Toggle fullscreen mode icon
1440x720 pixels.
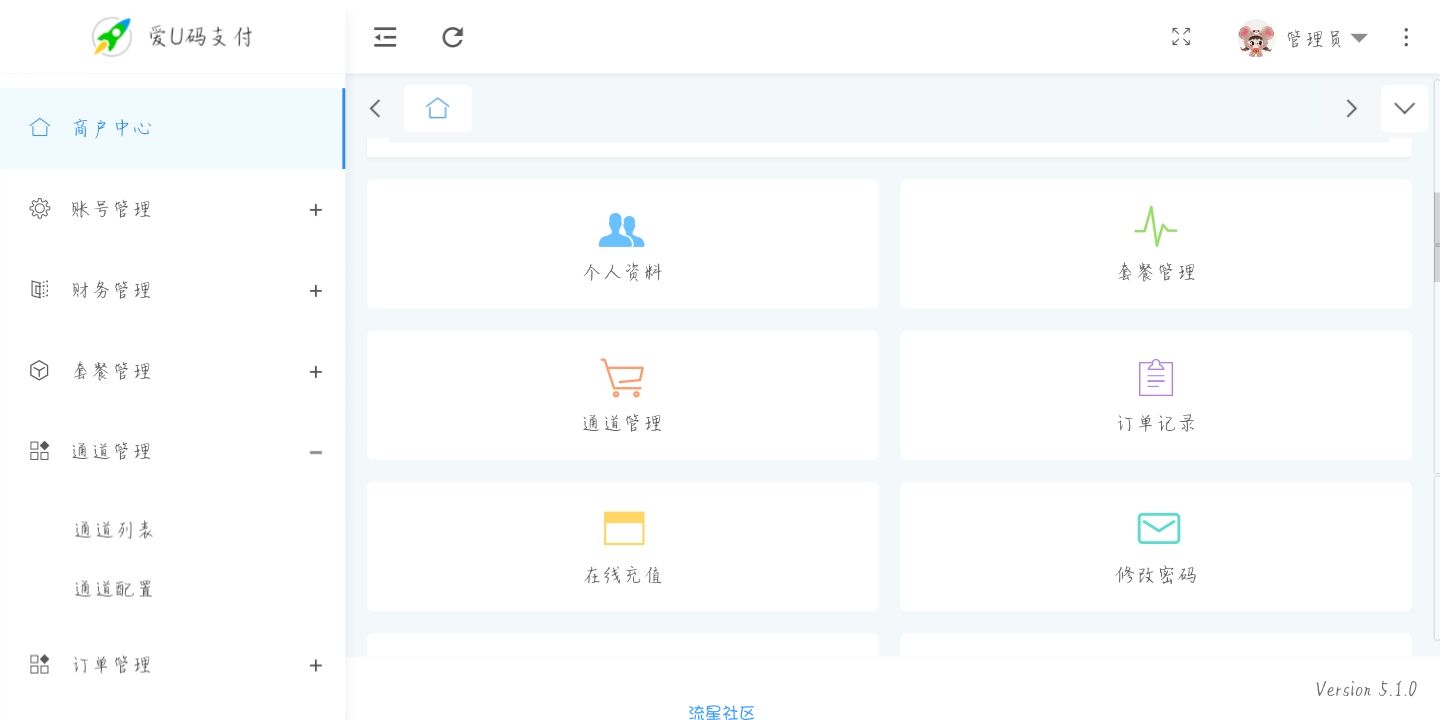point(1181,37)
